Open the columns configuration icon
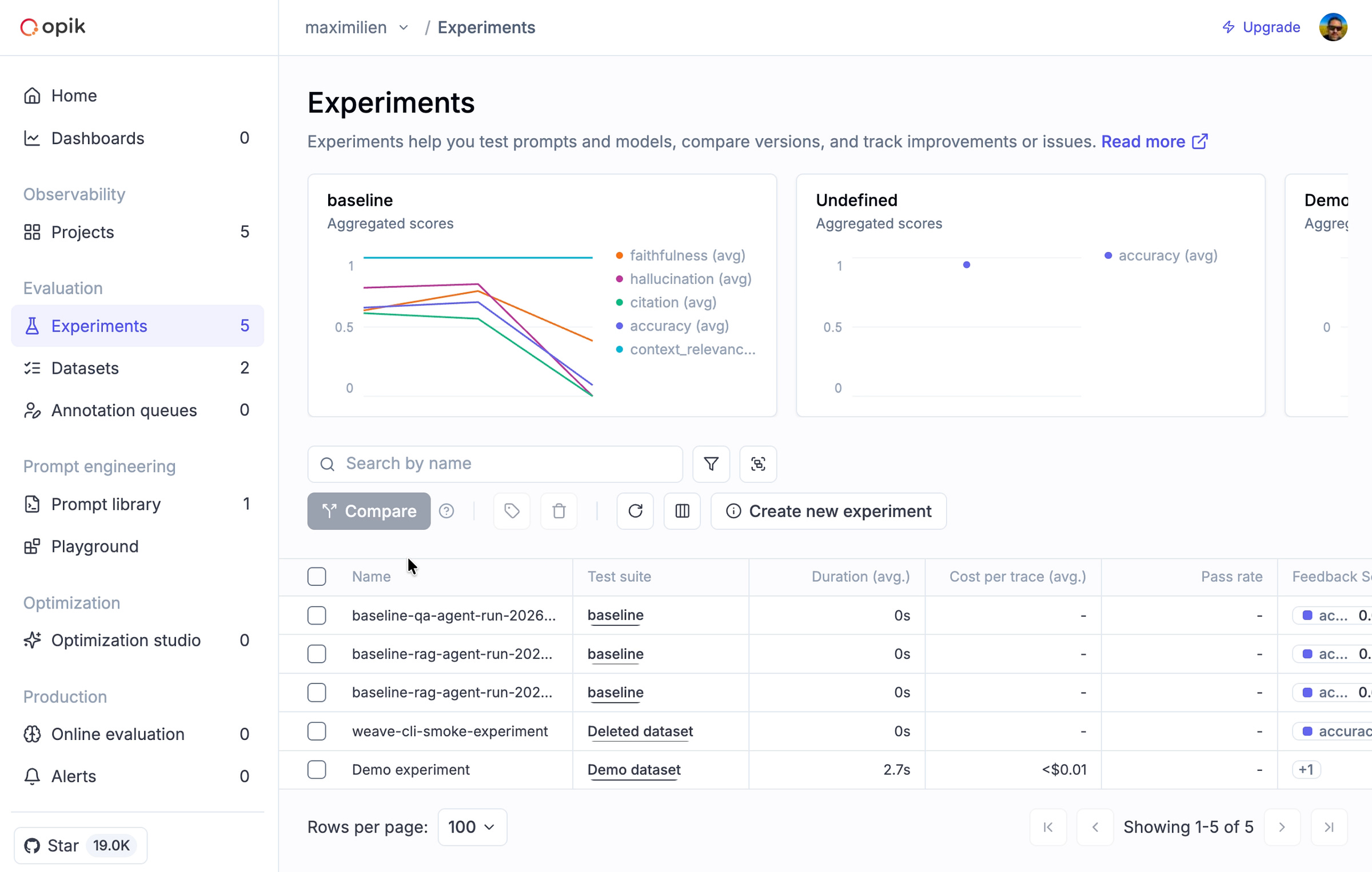 (x=682, y=511)
